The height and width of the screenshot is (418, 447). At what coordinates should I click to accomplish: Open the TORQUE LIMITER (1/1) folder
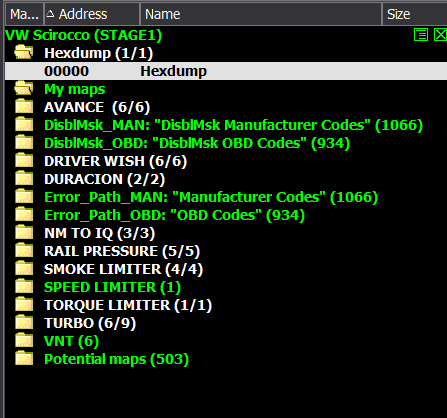point(128,305)
